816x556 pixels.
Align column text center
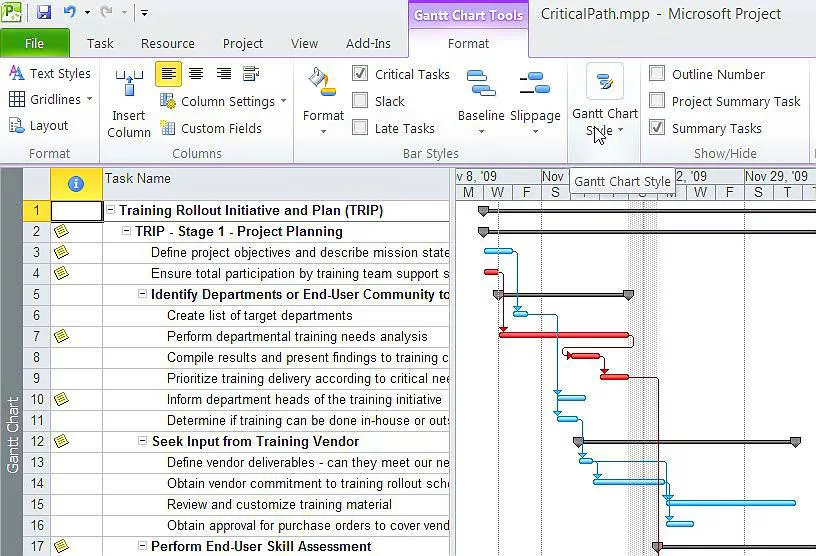pos(196,74)
